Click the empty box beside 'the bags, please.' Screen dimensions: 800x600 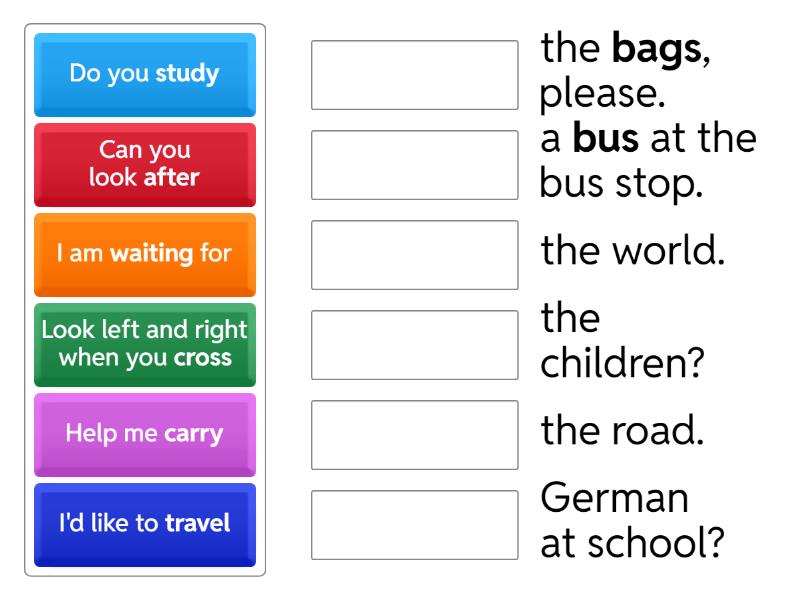coord(414,75)
